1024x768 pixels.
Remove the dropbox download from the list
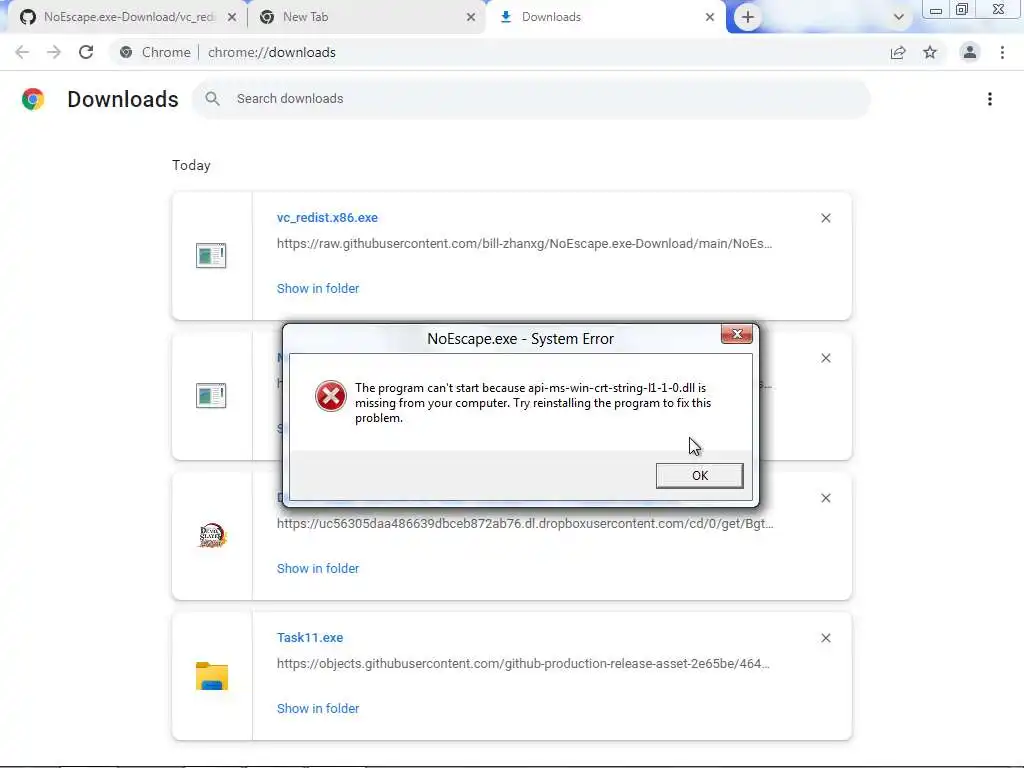[x=825, y=498]
